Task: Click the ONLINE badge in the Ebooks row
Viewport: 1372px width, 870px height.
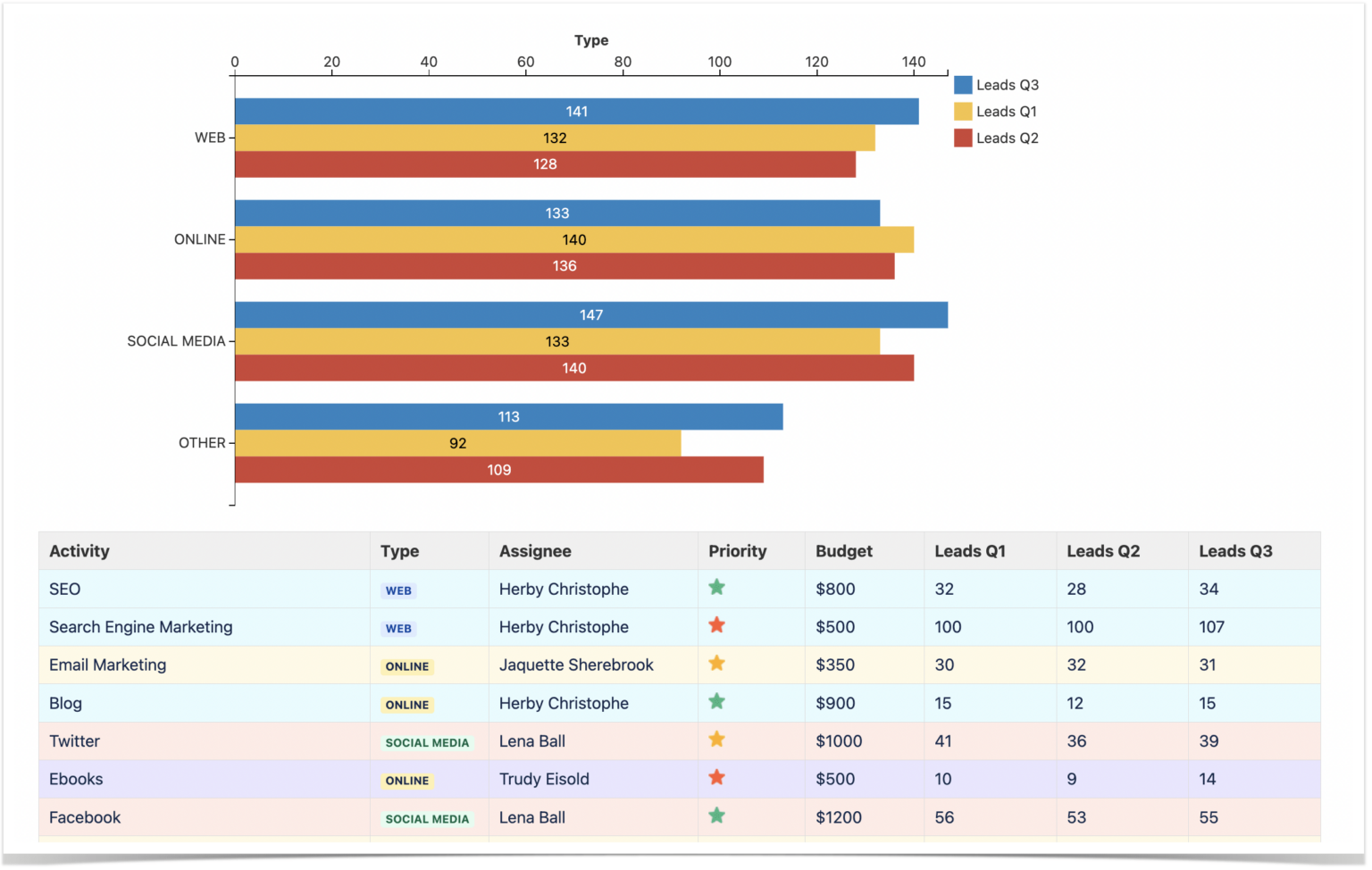Action: click(x=406, y=780)
